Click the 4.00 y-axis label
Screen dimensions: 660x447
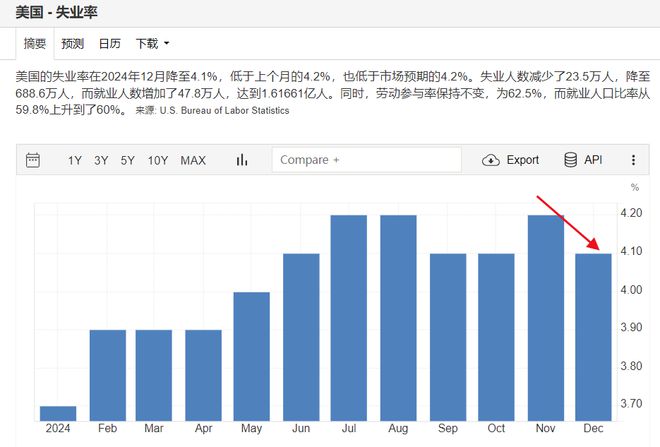(631, 290)
